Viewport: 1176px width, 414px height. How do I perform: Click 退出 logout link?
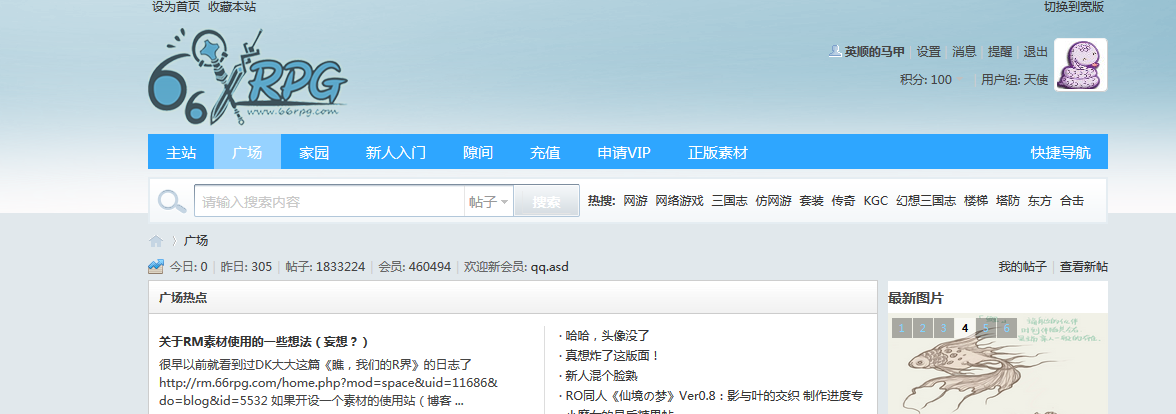click(1036, 52)
